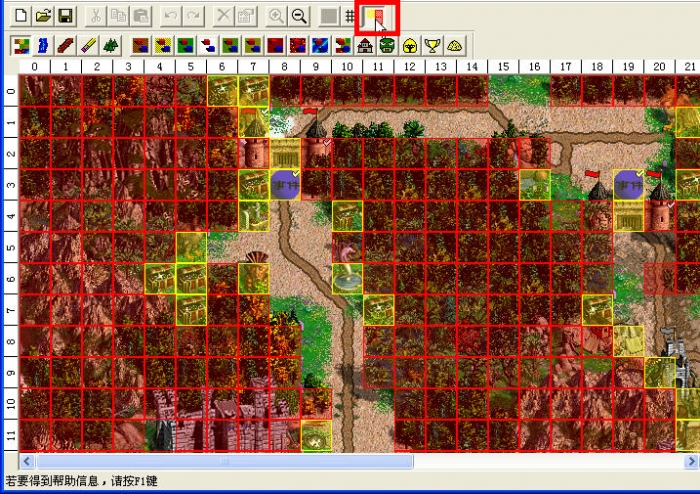
Task: Zoom in on the map
Action: coord(276,16)
